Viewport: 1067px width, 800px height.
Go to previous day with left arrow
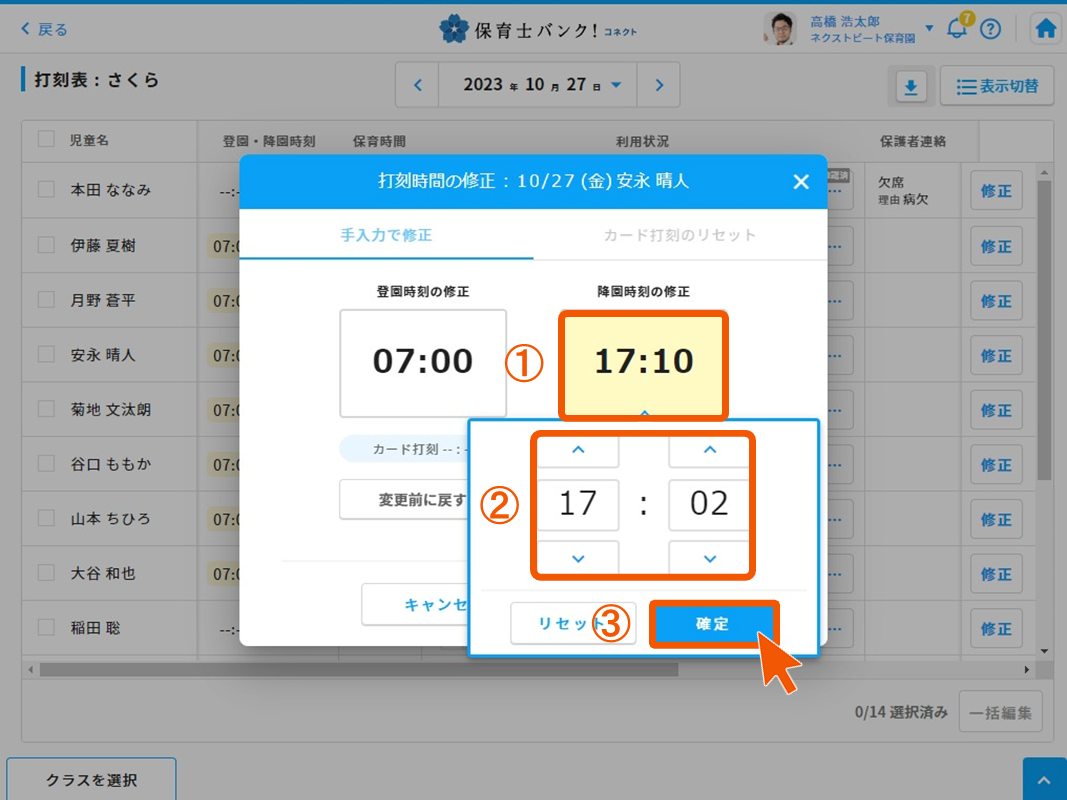[x=418, y=85]
